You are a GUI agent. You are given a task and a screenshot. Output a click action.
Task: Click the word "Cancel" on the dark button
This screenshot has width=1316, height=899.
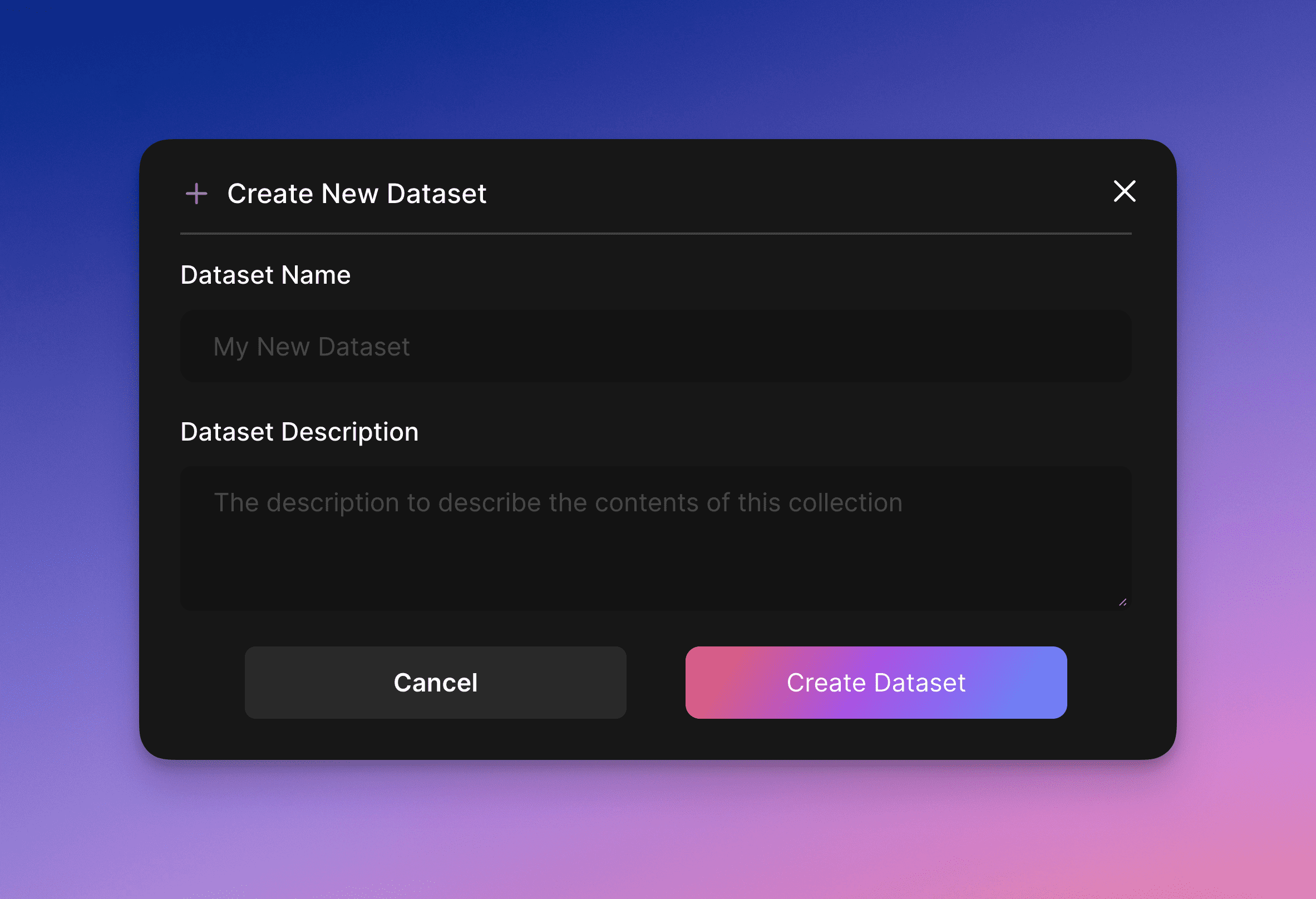[436, 683]
